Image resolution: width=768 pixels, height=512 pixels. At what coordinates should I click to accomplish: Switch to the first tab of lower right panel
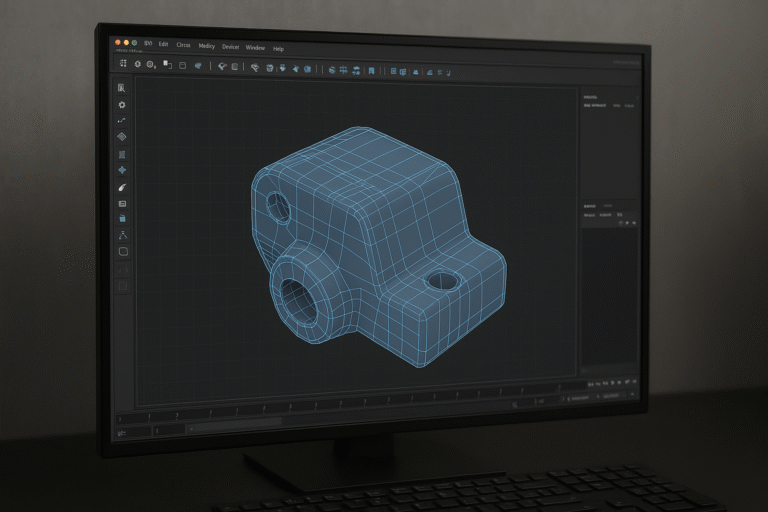click(x=589, y=206)
